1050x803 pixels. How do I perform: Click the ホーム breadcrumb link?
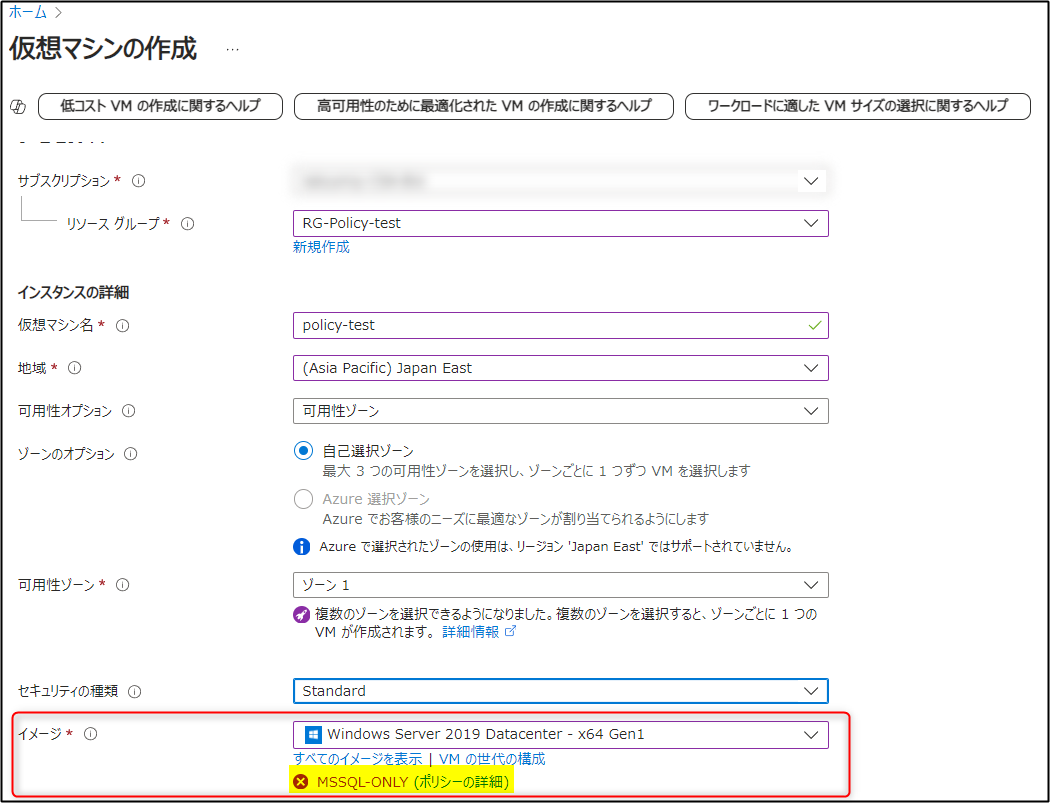pos(27,11)
